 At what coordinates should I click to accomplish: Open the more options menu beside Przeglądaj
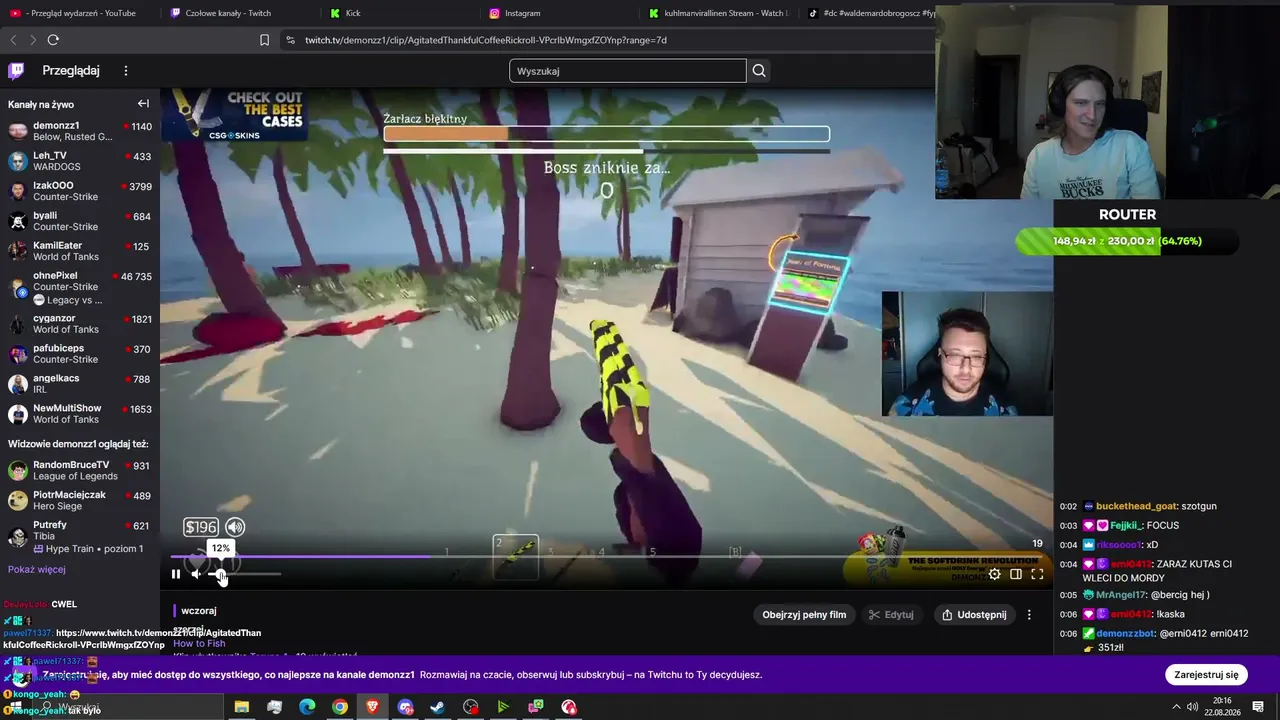pyautogui.click(x=126, y=71)
